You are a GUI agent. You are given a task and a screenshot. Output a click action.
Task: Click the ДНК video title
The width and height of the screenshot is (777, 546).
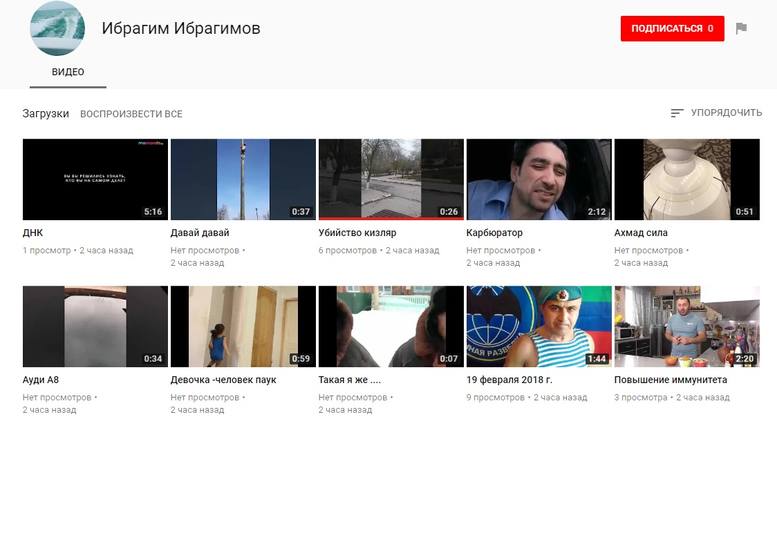pos(33,232)
